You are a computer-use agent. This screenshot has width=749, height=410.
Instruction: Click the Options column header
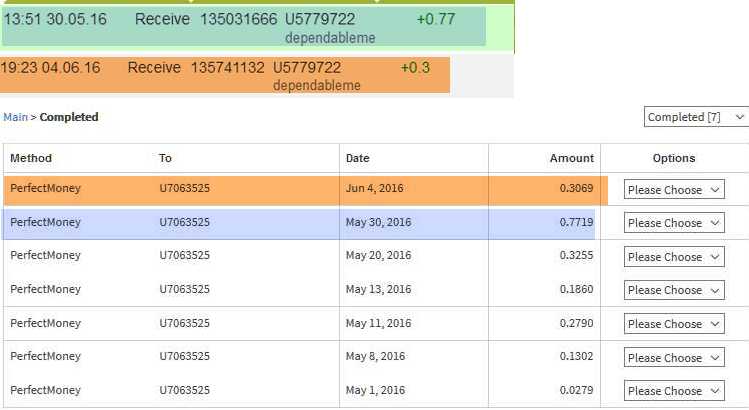click(674, 158)
